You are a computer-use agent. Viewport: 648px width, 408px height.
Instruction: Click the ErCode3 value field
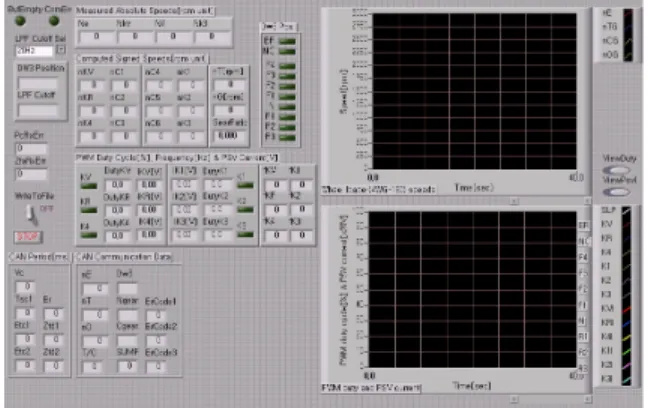[x=157, y=366]
